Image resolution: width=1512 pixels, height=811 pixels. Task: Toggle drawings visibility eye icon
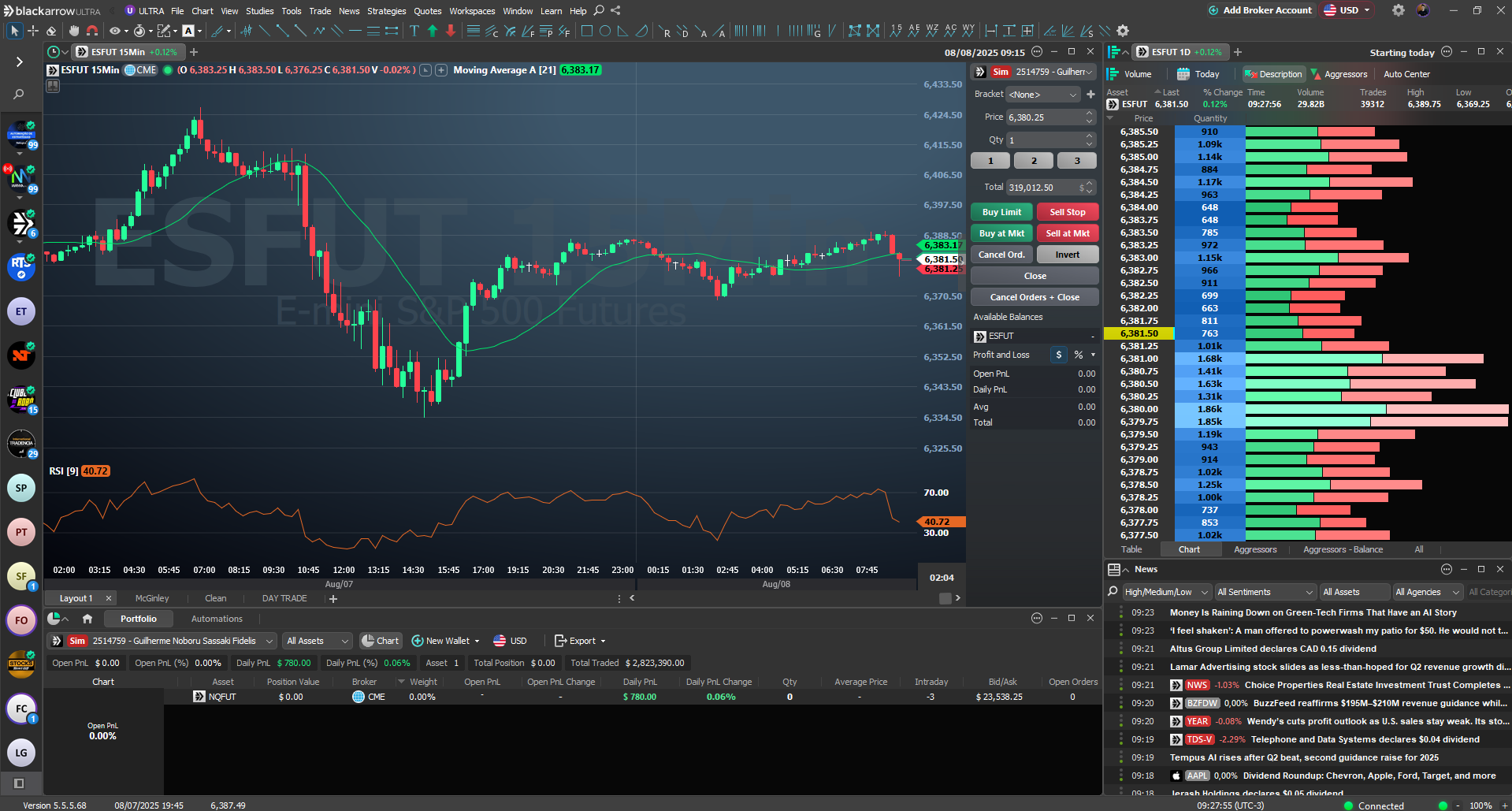point(115,31)
